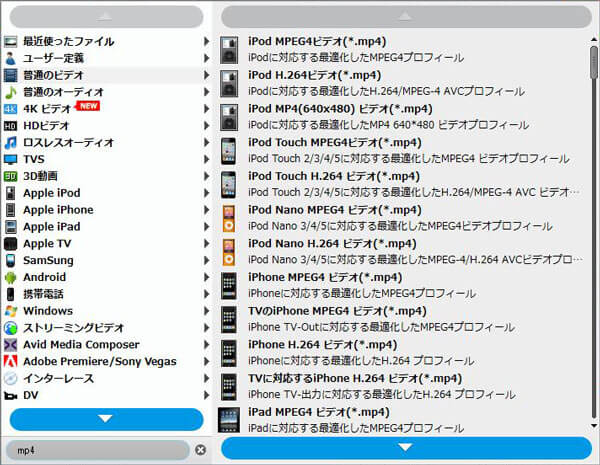Screen dimensions: 600x465
Task: Click the 3D video icon
Action: [11, 176]
